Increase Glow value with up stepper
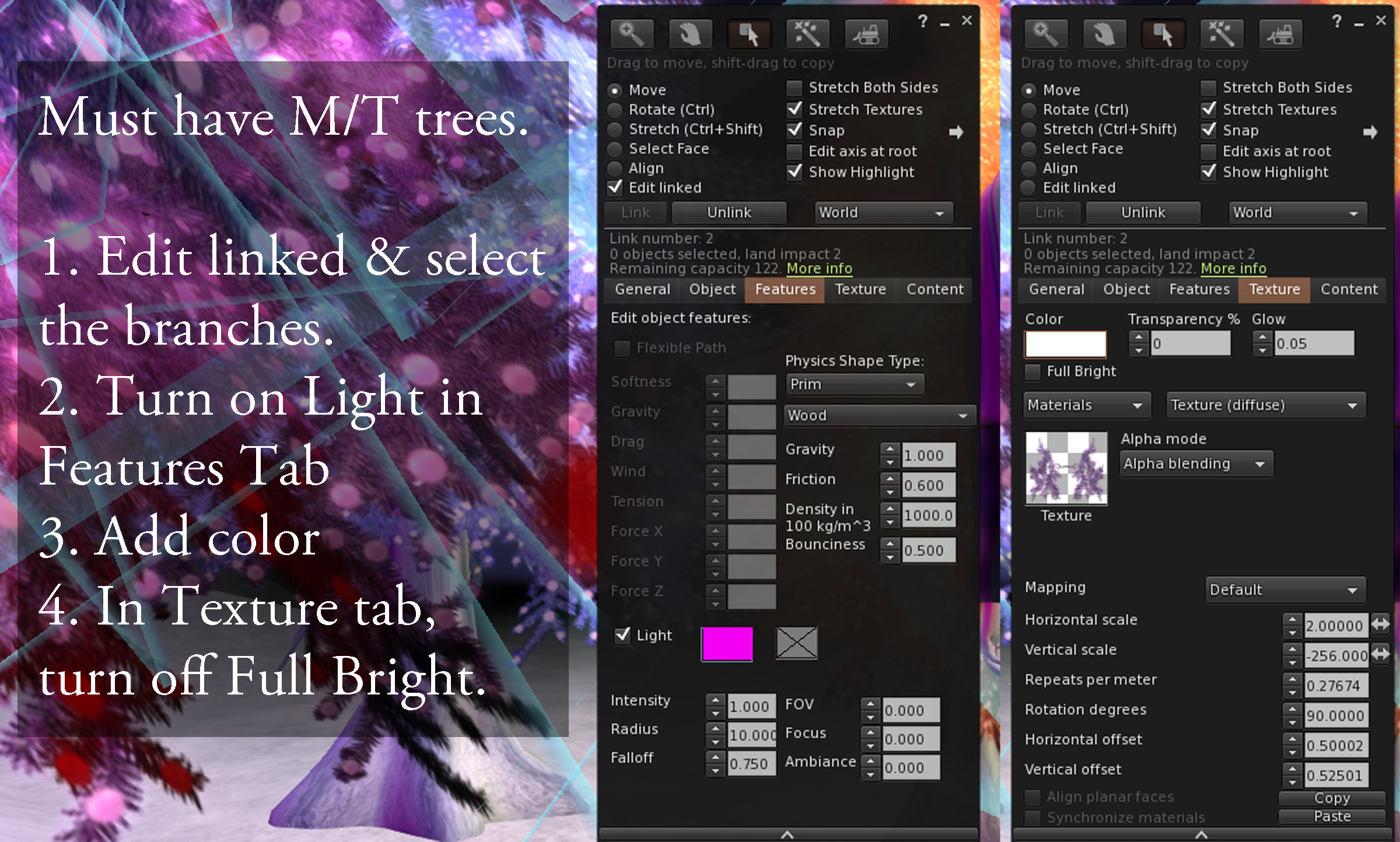1400x842 pixels. 1262,337
